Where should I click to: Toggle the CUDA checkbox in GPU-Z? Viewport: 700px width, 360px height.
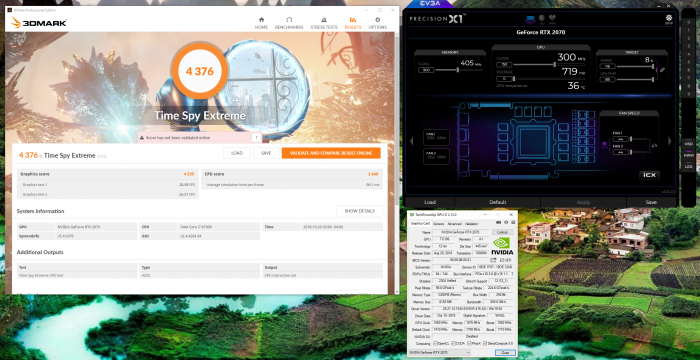454,343
